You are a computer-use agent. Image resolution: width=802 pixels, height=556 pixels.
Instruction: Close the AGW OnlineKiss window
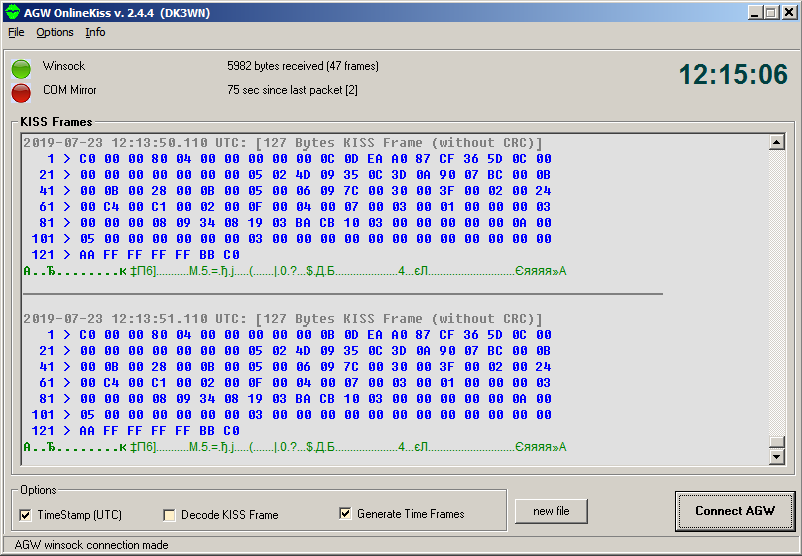[x=789, y=12]
